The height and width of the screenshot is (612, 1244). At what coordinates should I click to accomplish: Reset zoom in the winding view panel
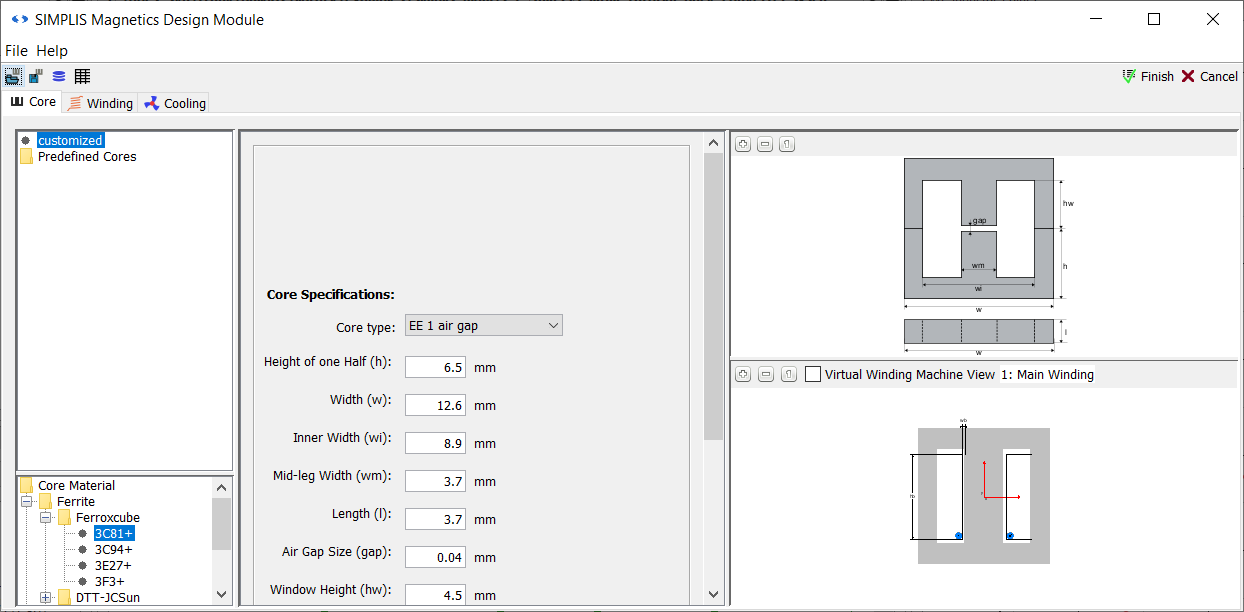coord(787,374)
